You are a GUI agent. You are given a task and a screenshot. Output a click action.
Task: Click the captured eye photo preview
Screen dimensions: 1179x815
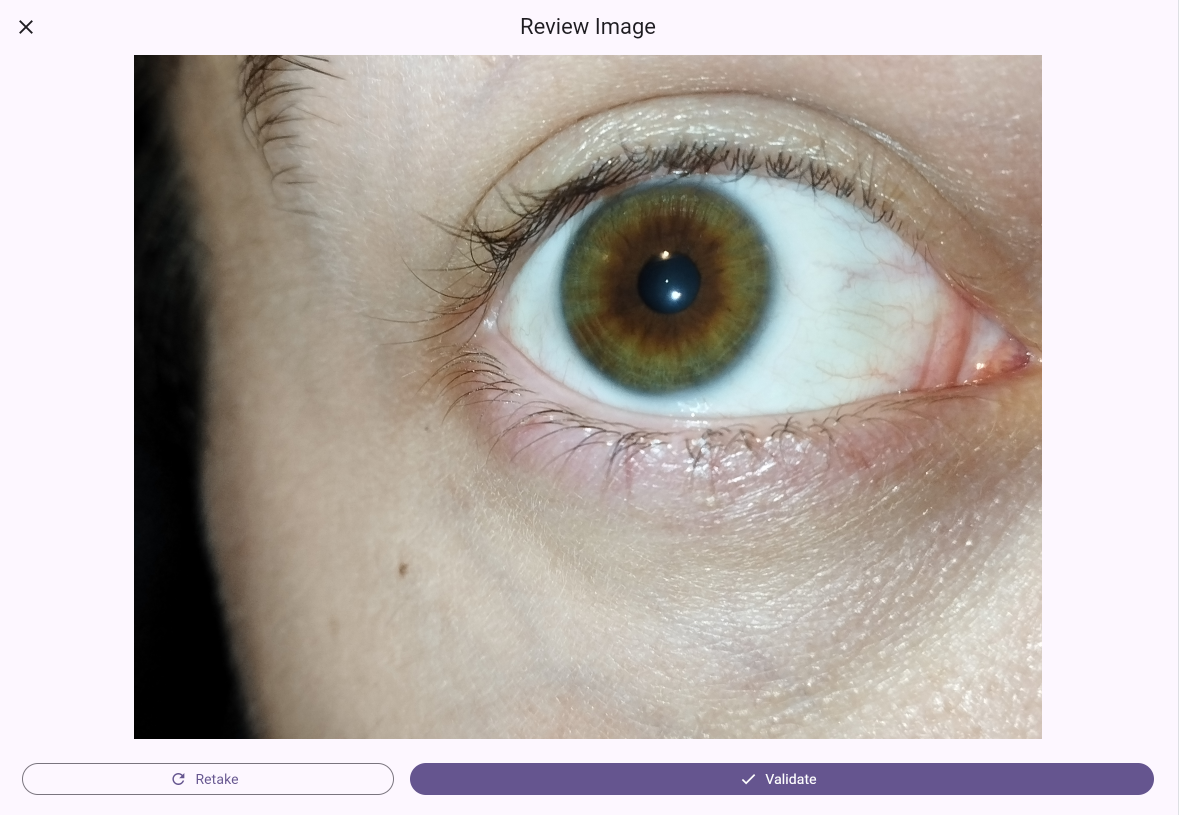[x=588, y=395]
